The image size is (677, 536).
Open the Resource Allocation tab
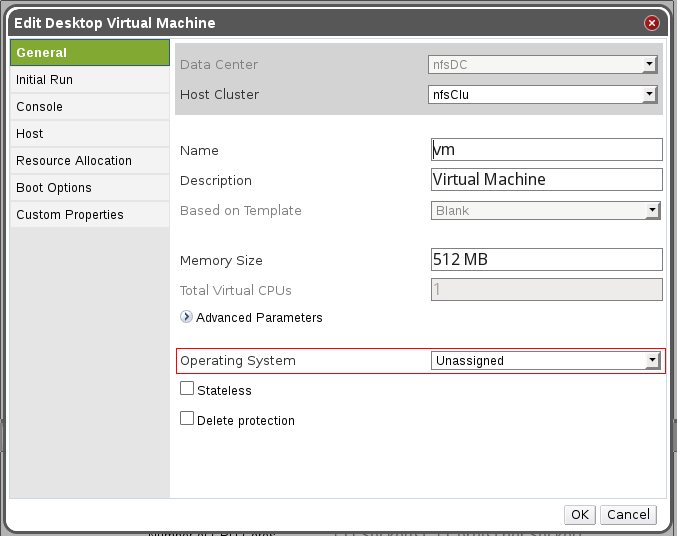click(x=89, y=161)
